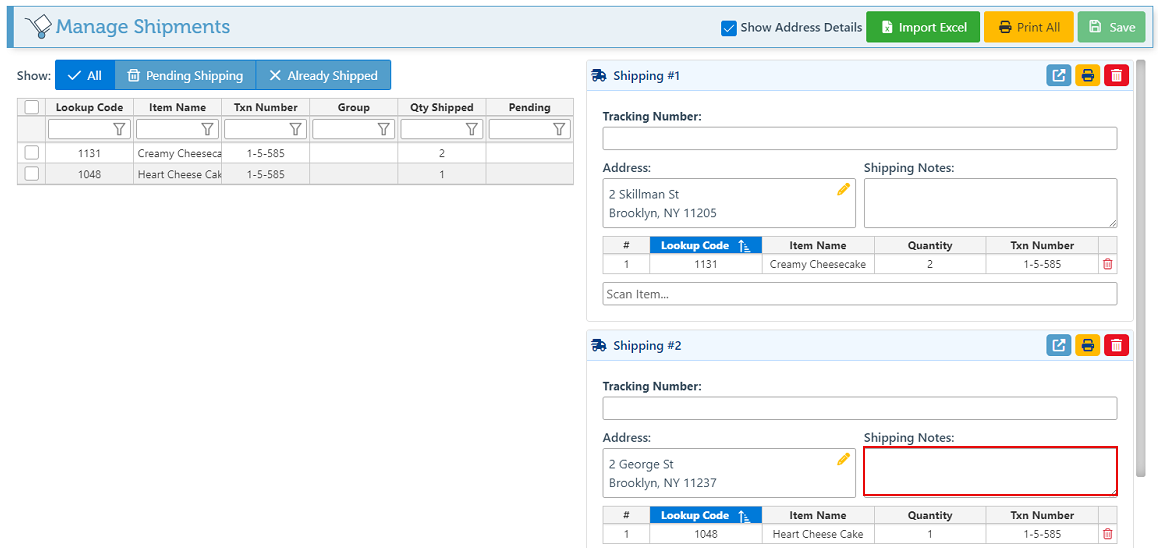Switch to Pending Shipping filter

[185, 76]
